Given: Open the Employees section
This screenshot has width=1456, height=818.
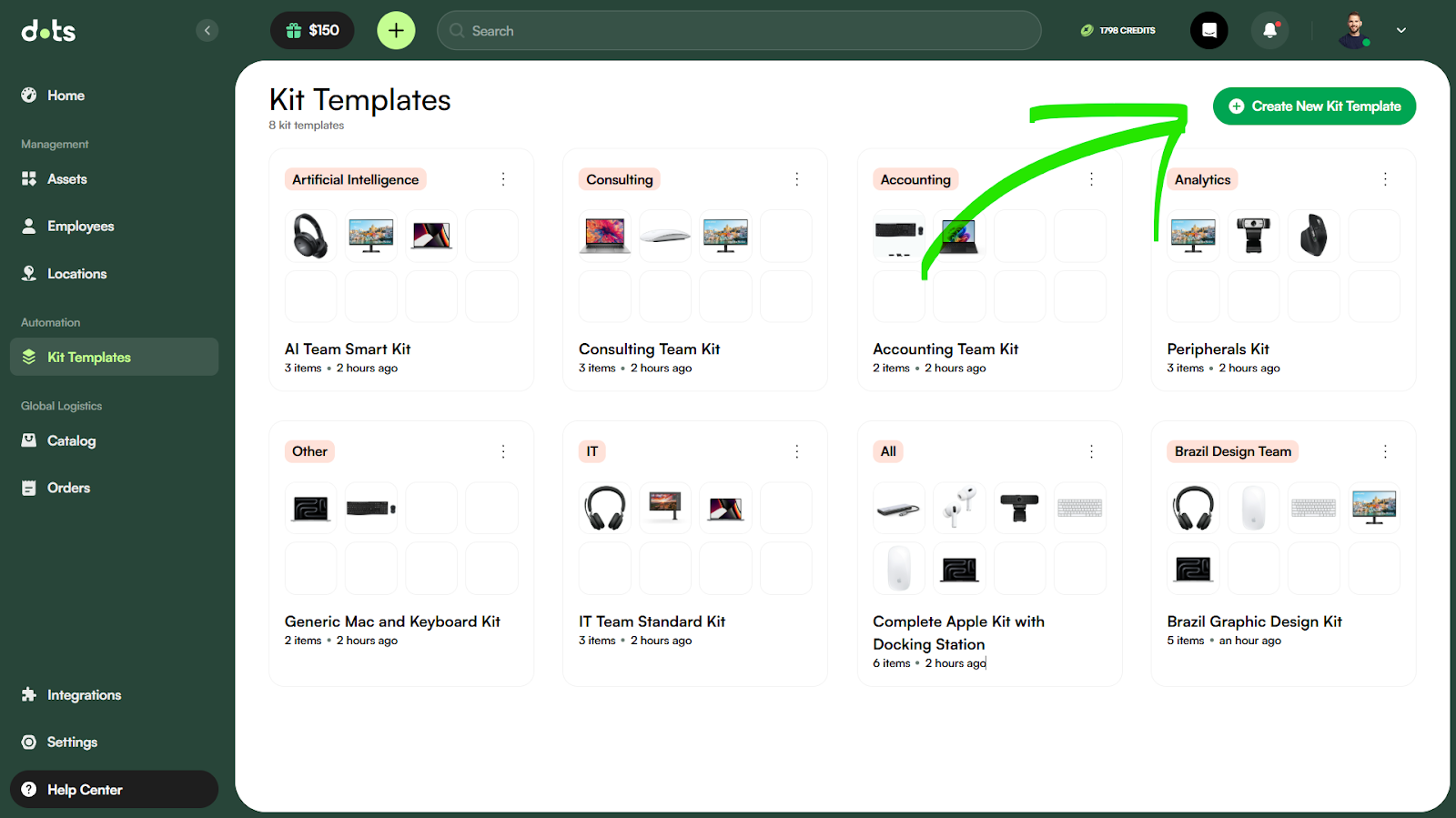Looking at the screenshot, I should [114, 226].
